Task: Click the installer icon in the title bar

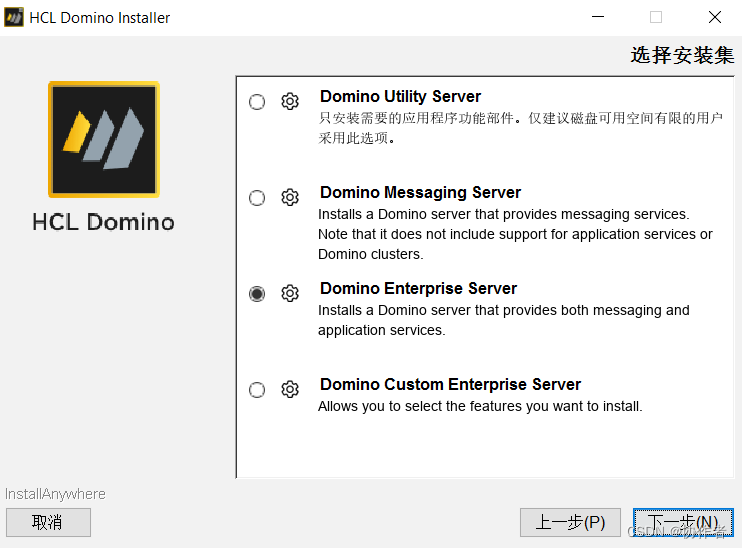Action: (14, 18)
